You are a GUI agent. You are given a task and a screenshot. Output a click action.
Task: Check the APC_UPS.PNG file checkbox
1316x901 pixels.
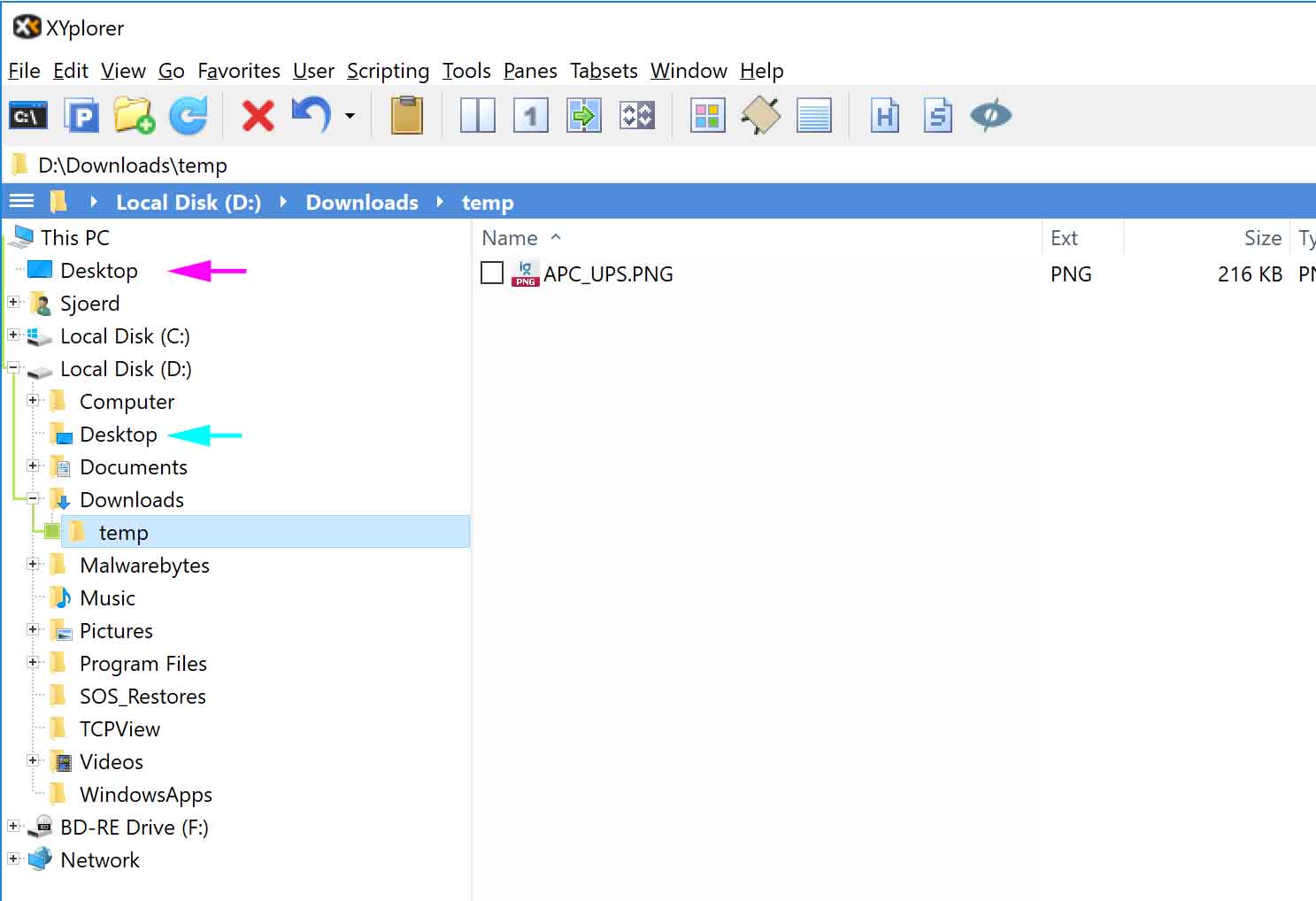pos(492,273)
